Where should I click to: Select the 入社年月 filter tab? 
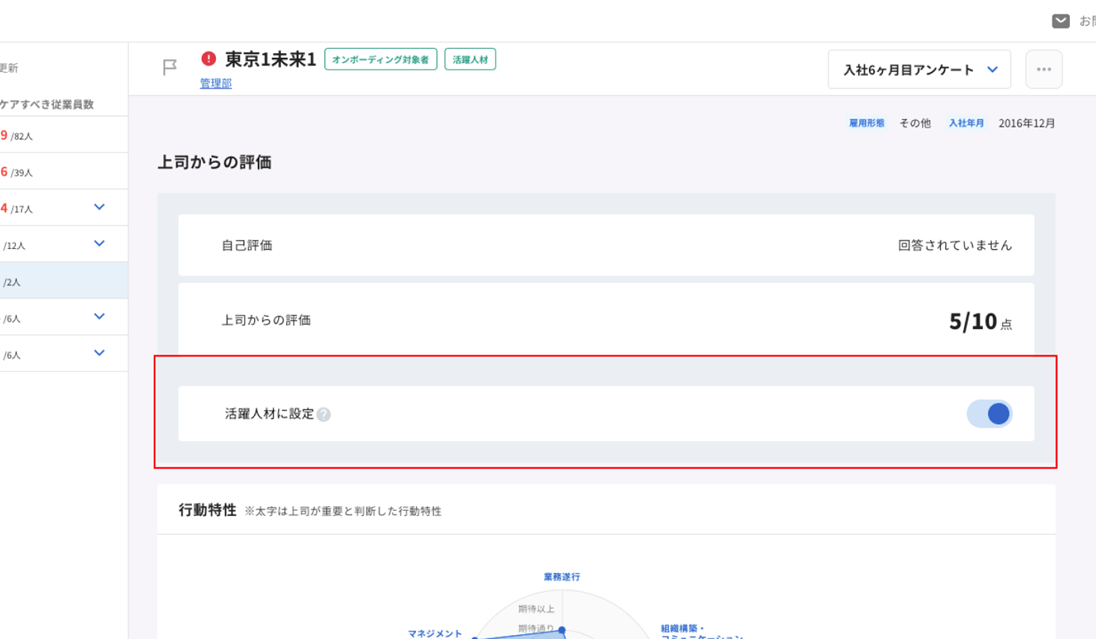click(966, 122)
